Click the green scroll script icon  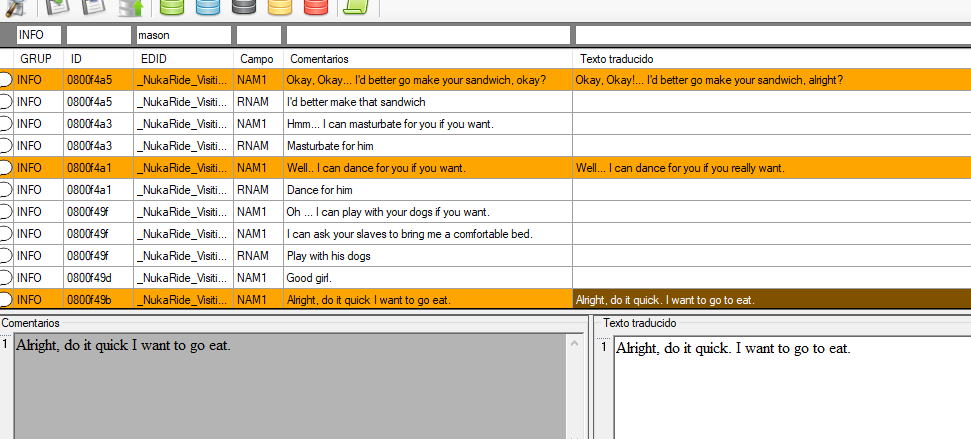pyautogui.click(x=356, y=7)
